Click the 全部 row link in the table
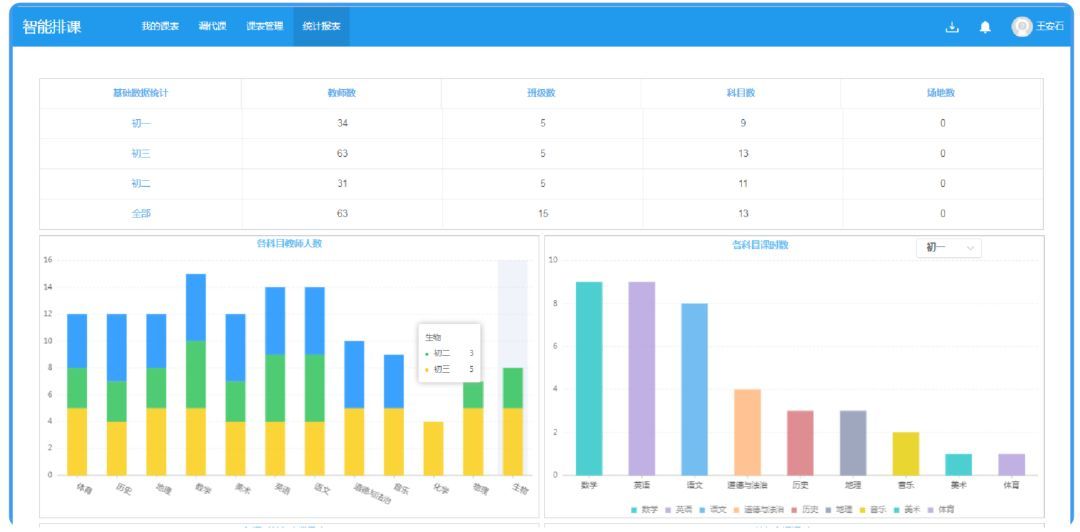 coord(141,214)
